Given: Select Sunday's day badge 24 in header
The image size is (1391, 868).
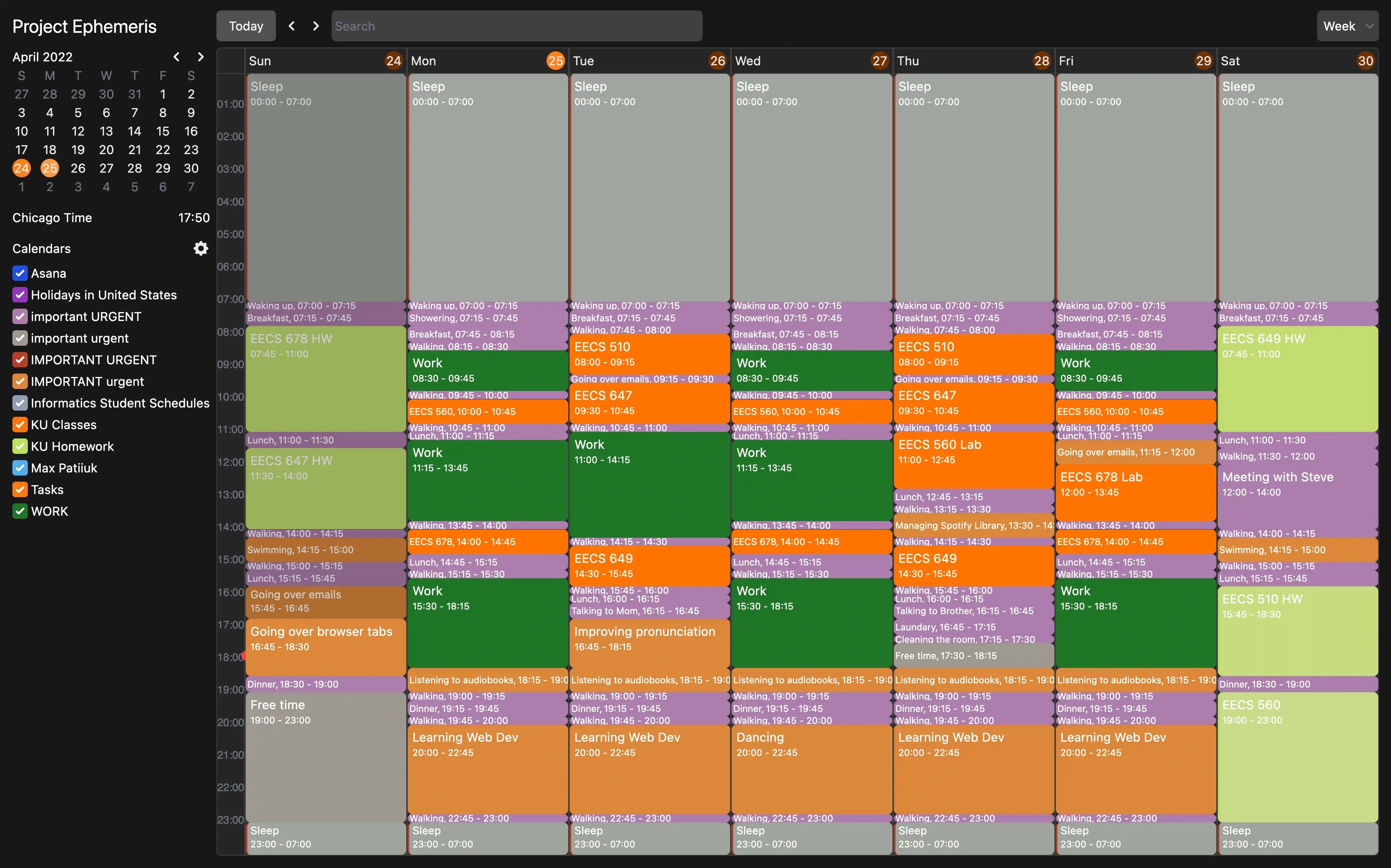Looking at the screenshot, I should pyautogui.click(x=393, y=61).
